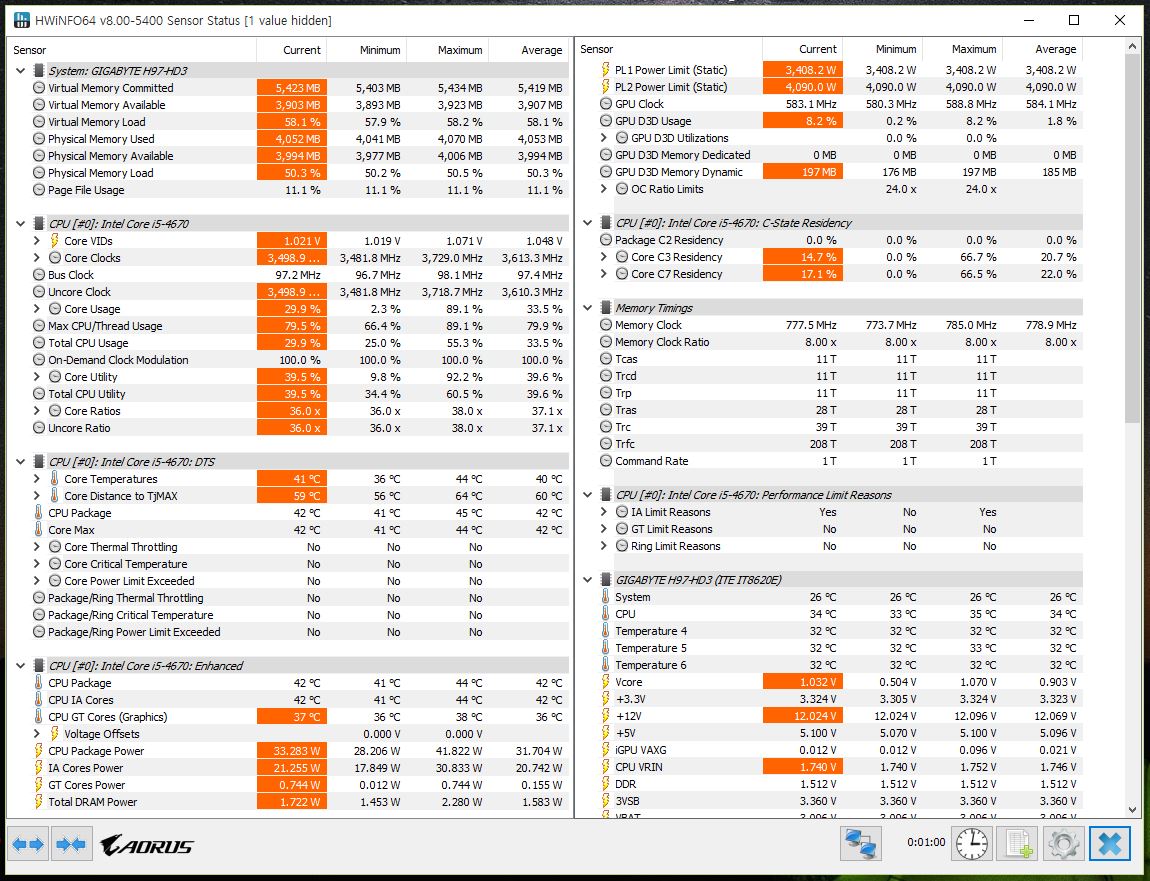Click the right pane's Average column header
Screen dimensions: 1150x881
tap(1042, 49)
